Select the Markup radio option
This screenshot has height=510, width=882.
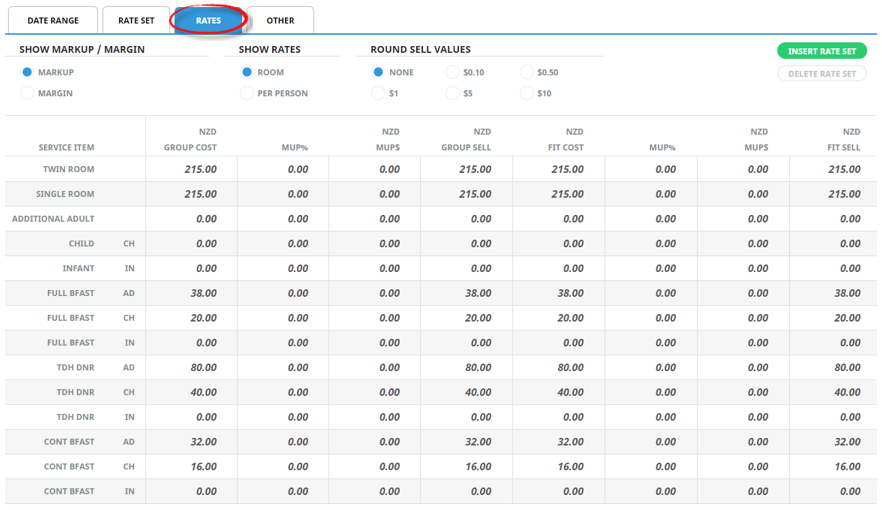27,72
